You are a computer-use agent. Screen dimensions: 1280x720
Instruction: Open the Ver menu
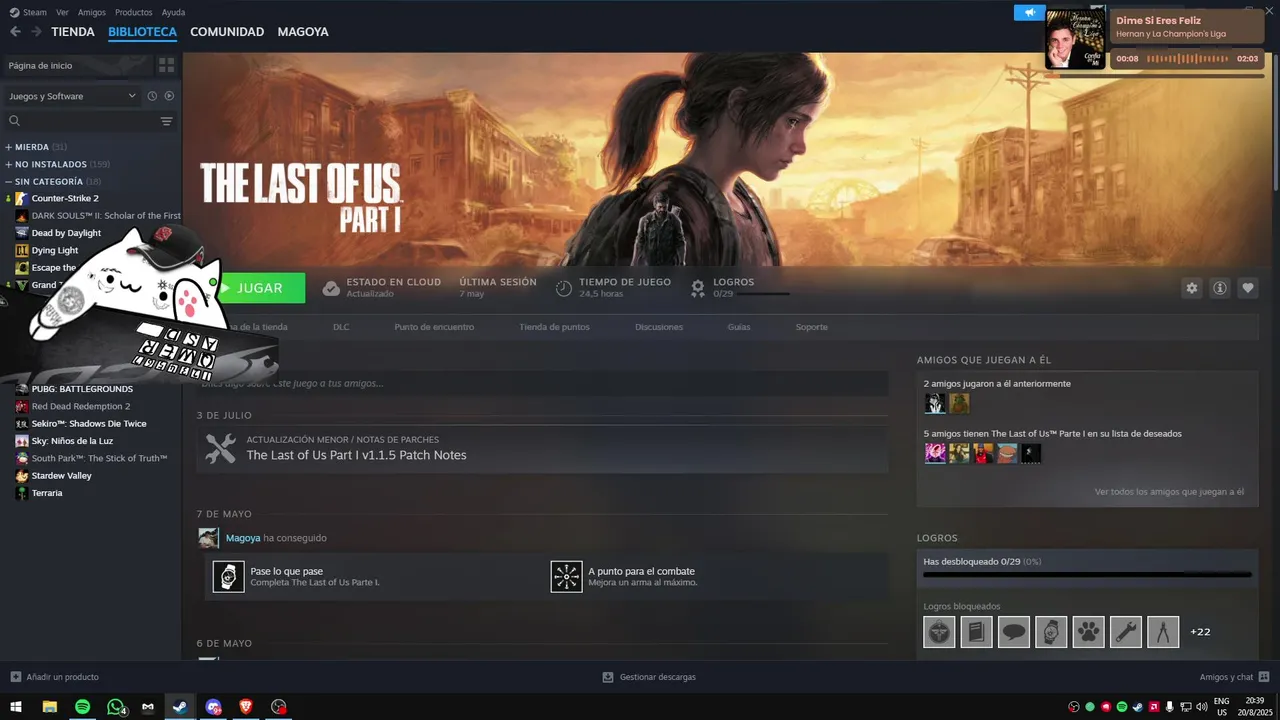click(63, 12)
